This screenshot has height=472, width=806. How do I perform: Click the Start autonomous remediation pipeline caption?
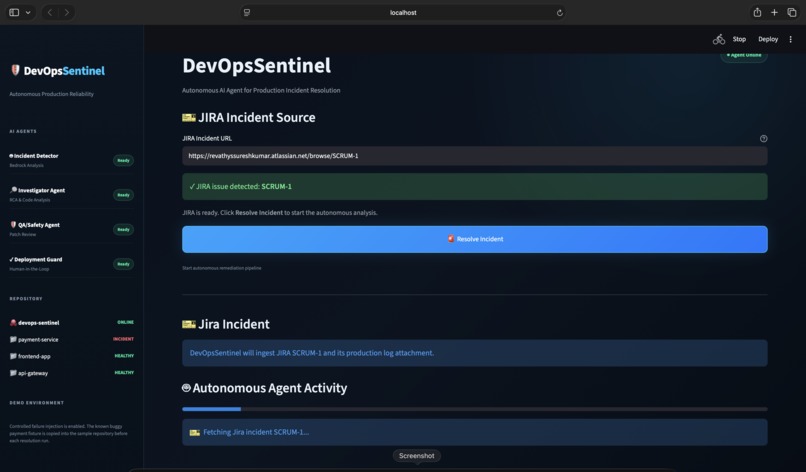222,268
